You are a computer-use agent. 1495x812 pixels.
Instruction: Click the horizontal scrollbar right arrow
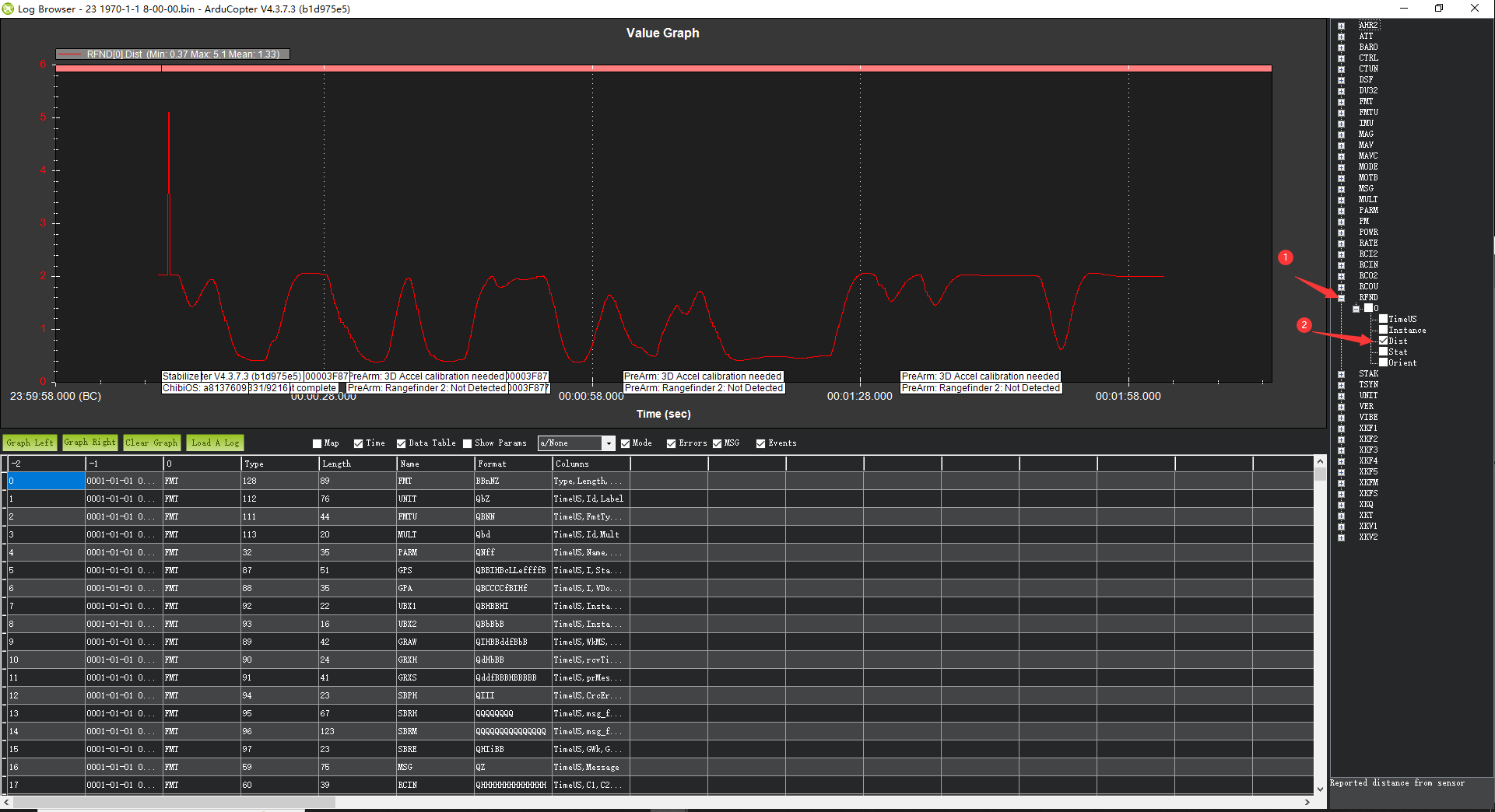(1307, 802)
